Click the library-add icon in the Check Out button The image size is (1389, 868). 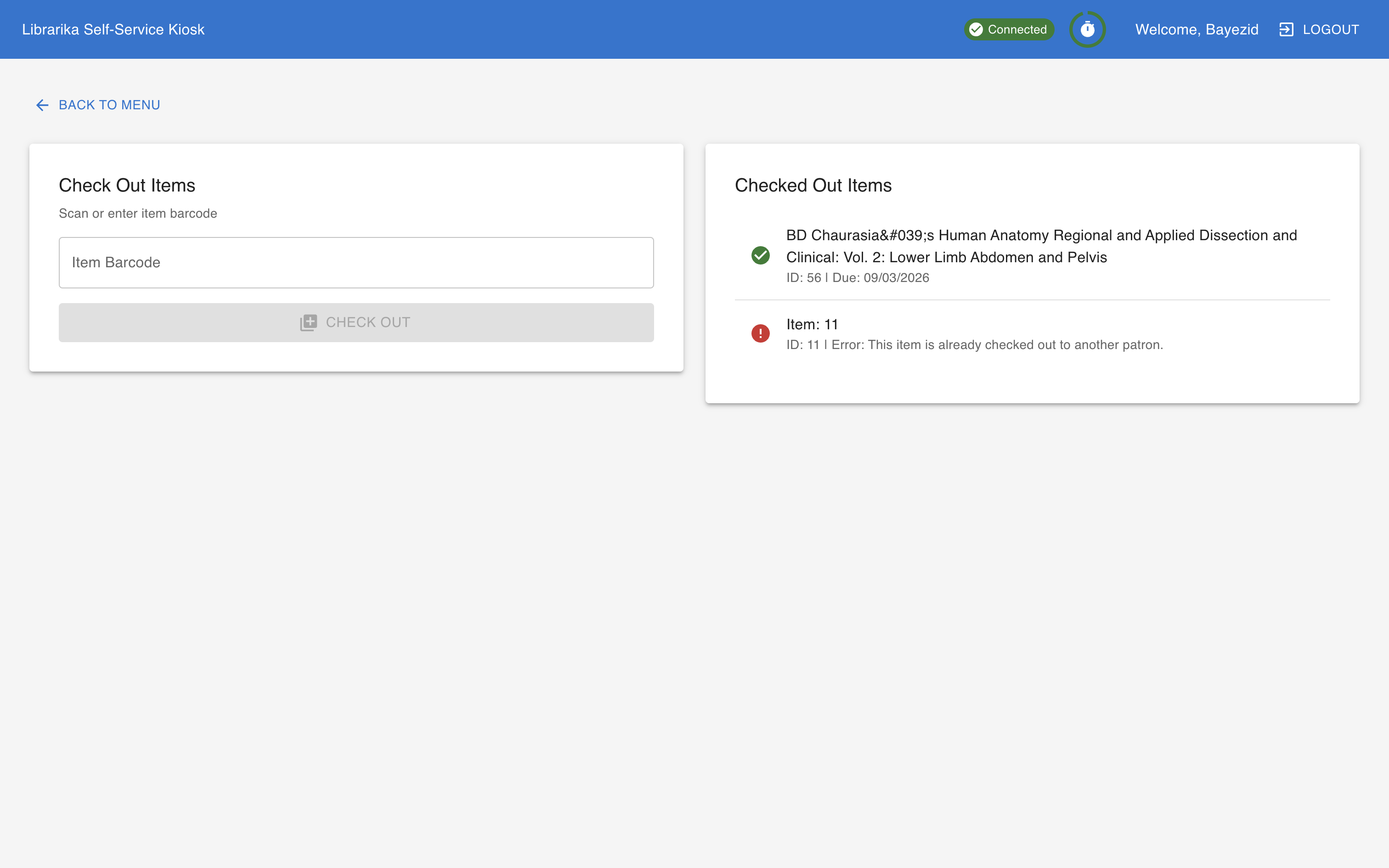(308, 322)
